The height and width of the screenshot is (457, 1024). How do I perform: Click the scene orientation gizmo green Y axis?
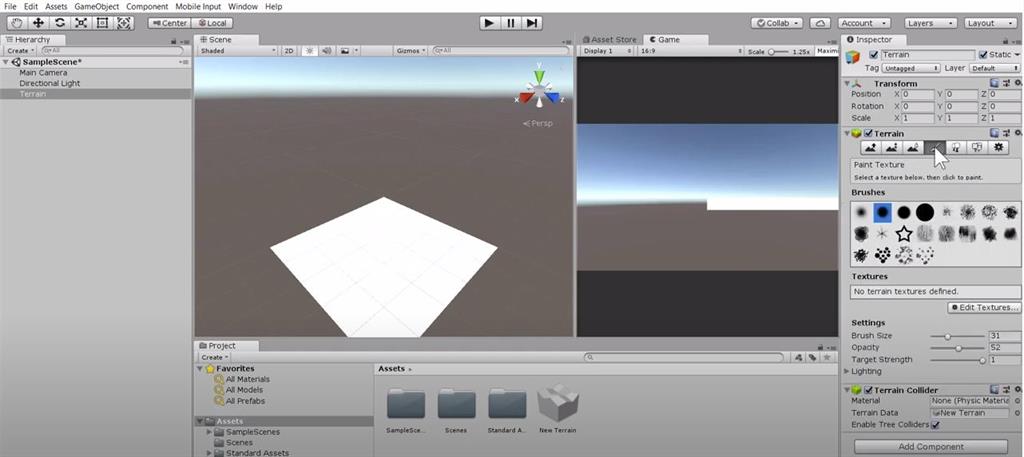[538, 77]
